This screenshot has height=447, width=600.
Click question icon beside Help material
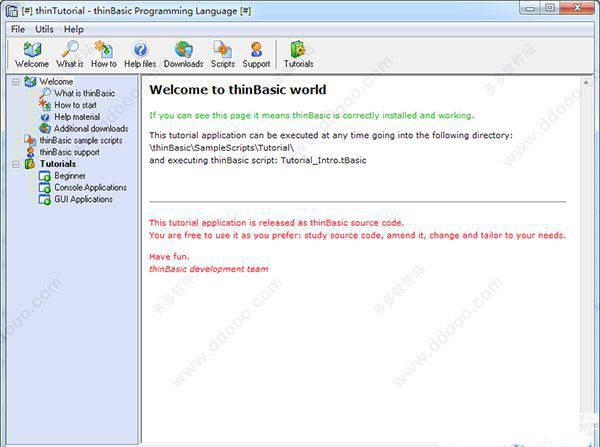click(x=45, y=117)
